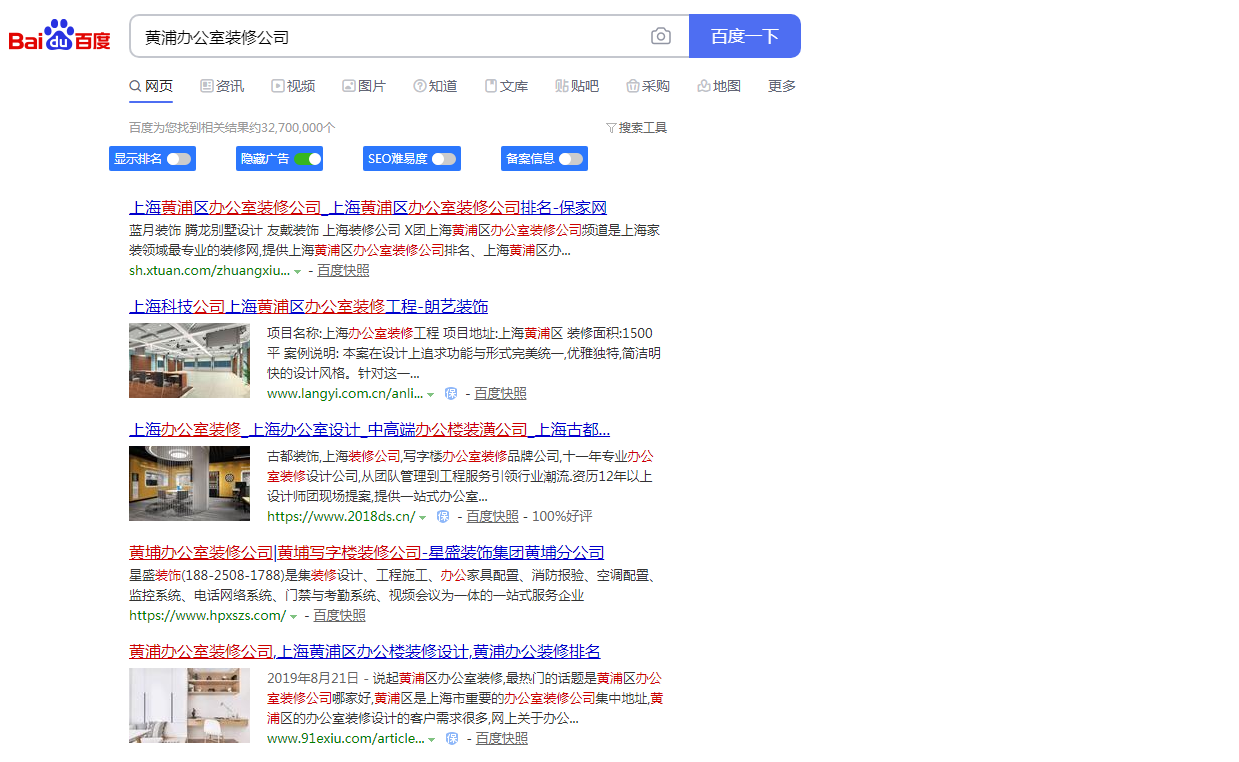Expand arrow next to 2018ds.cn URL
1239x762 pixels.
pyautogui.click(x=423, y=518)
